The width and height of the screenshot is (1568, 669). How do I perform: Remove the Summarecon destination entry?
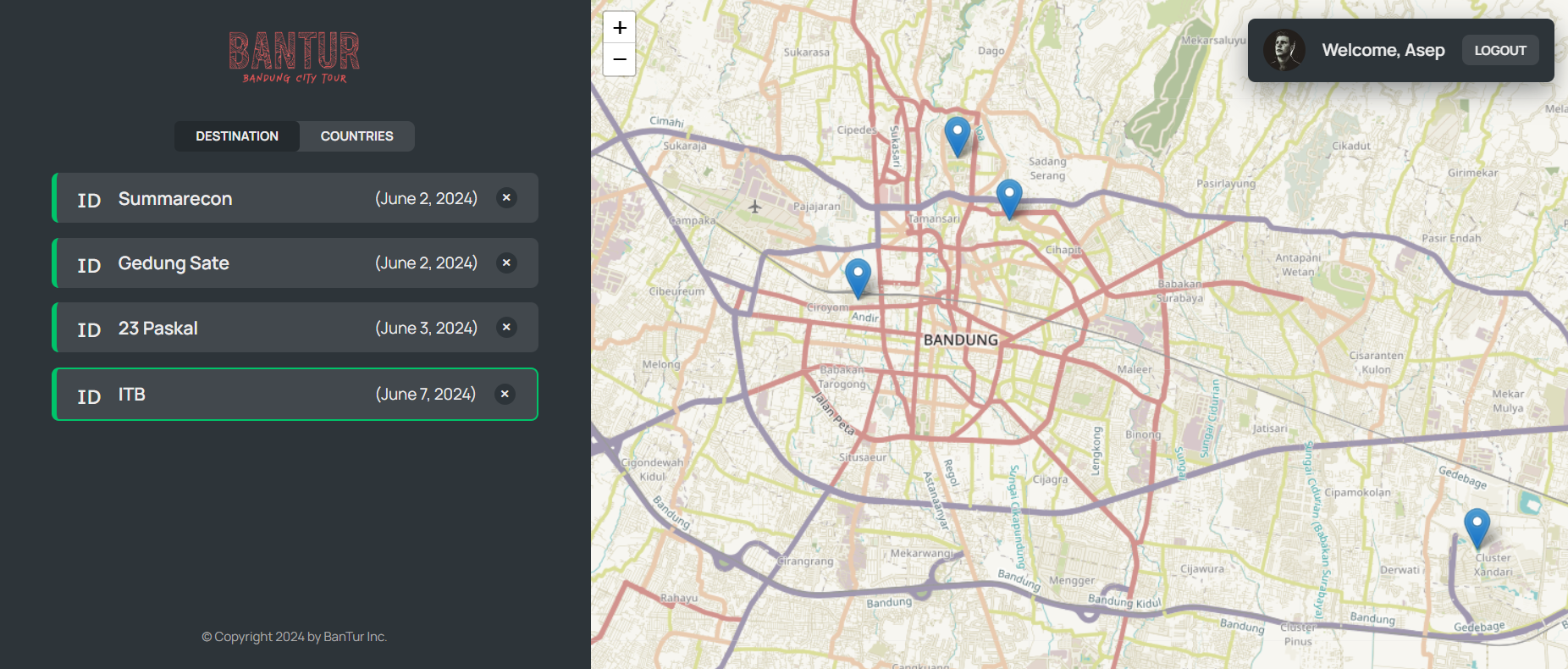506,198
